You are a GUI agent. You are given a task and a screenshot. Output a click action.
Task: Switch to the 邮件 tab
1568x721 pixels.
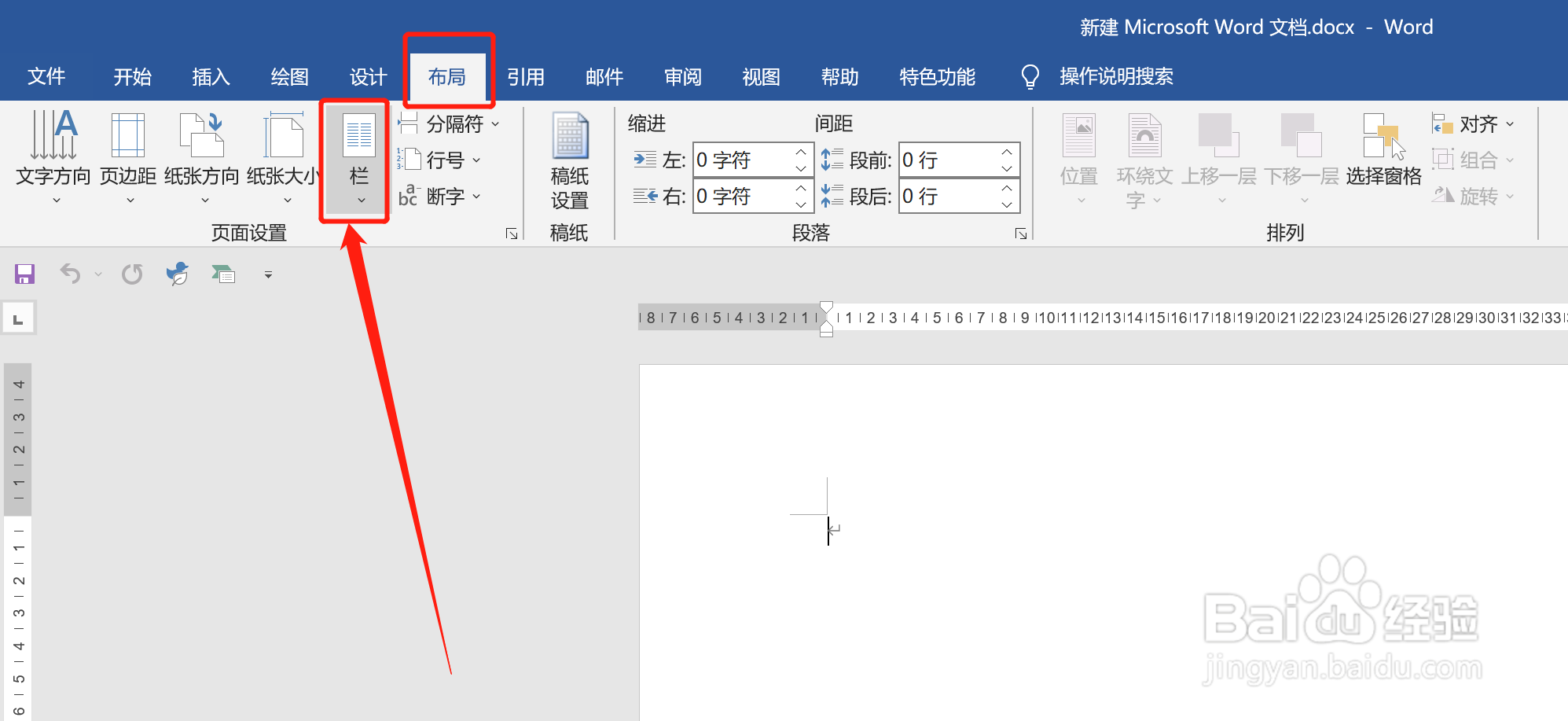tap(604, 77)
